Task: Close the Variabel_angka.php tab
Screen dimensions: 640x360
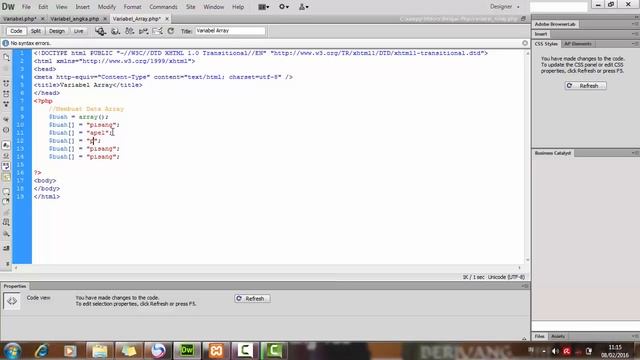Action: 105,19
